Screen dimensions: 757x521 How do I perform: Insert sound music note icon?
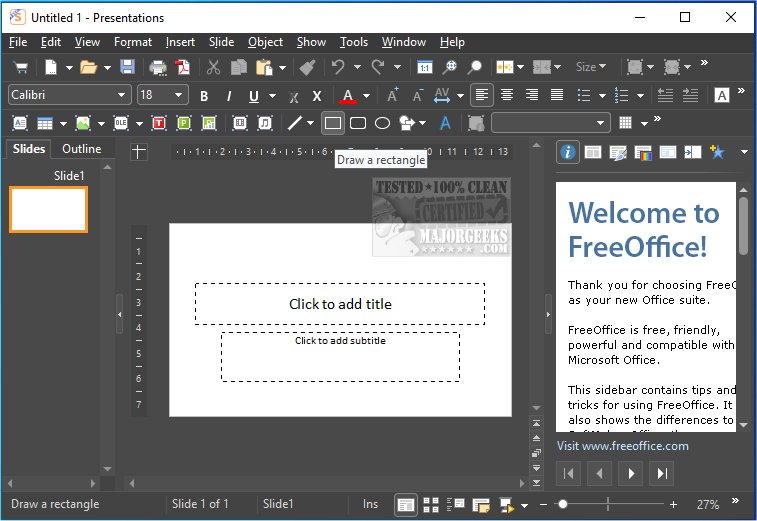(x=265, y=123)
